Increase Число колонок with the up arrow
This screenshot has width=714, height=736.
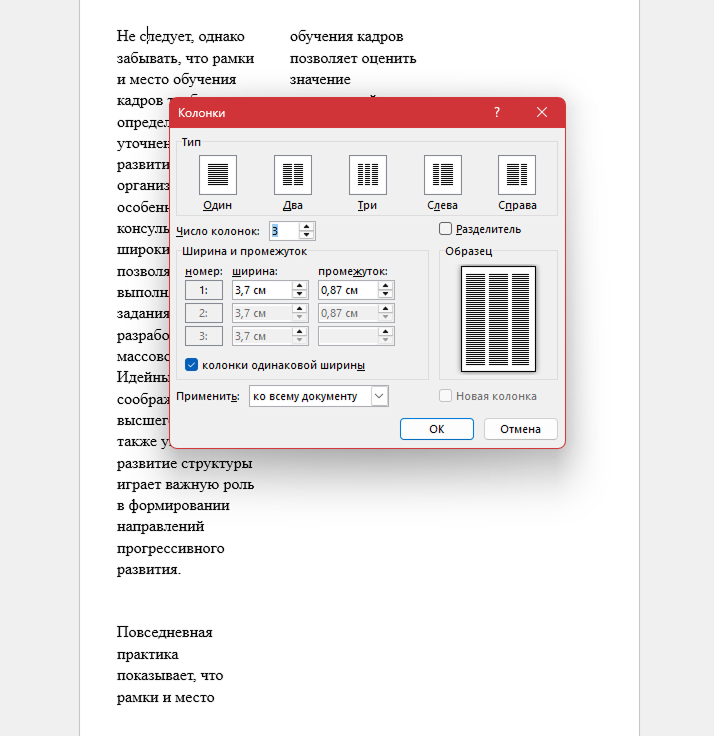click(307, 226)
